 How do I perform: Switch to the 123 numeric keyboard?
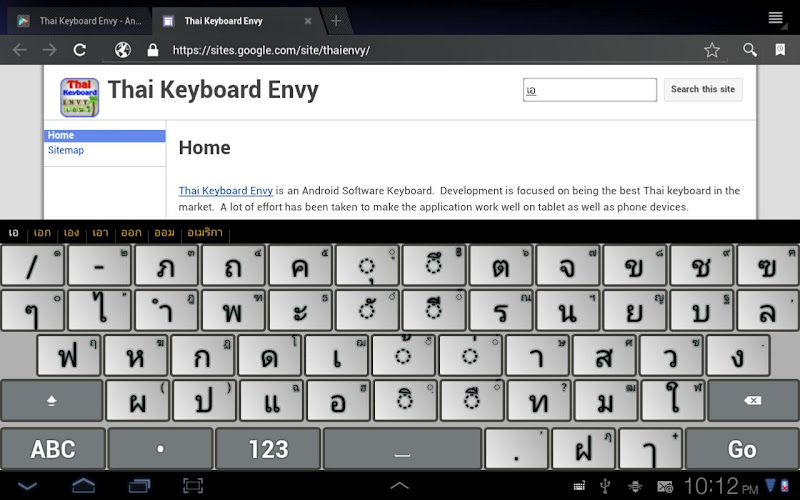268,449
